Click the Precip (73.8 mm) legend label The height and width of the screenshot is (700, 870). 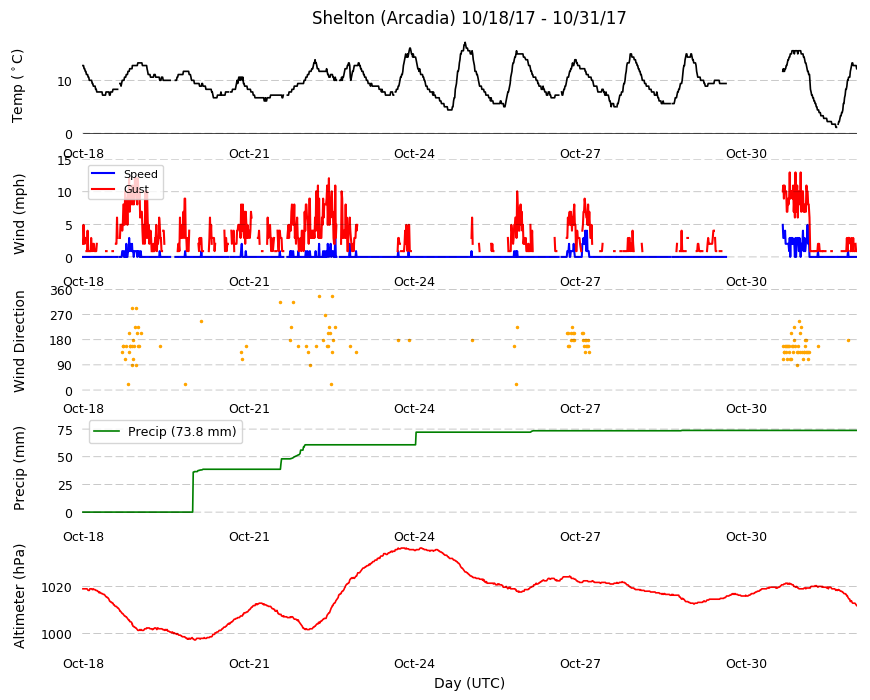[182, 432]
